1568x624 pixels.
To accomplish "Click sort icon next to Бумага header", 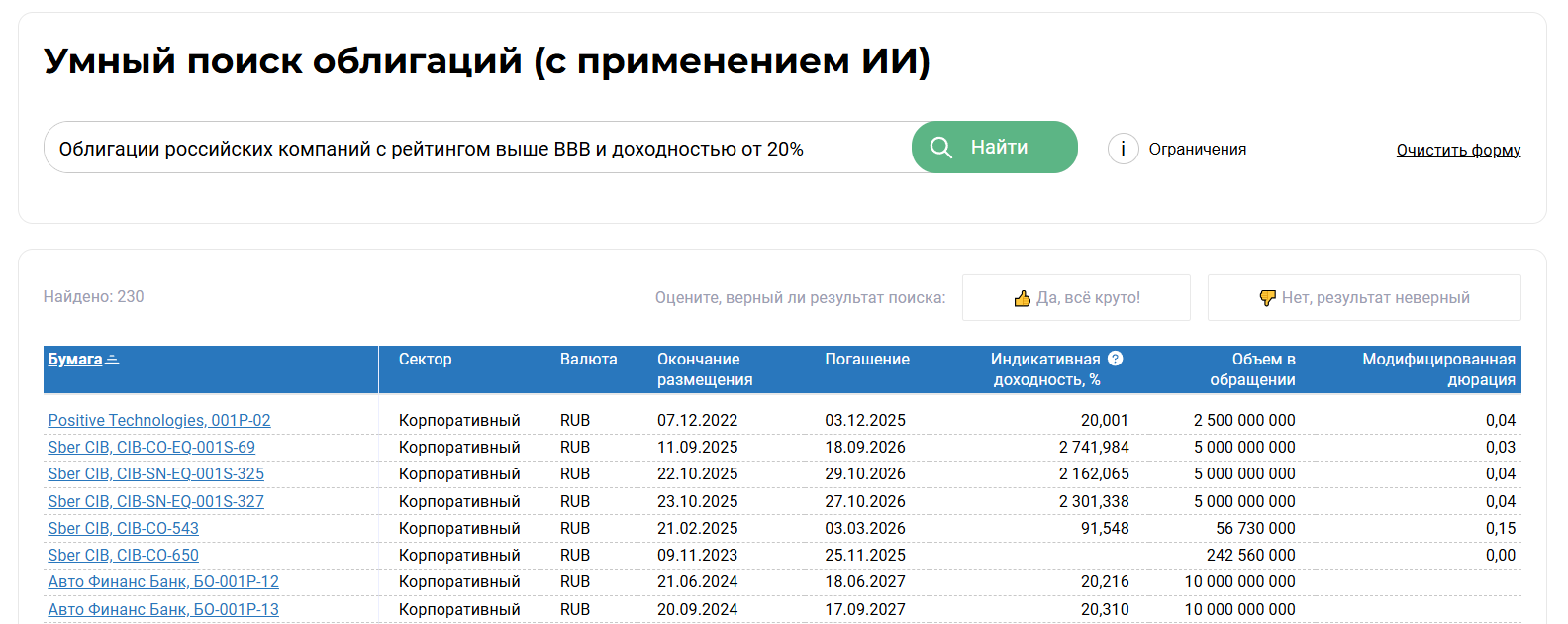I will pos(112,360).
